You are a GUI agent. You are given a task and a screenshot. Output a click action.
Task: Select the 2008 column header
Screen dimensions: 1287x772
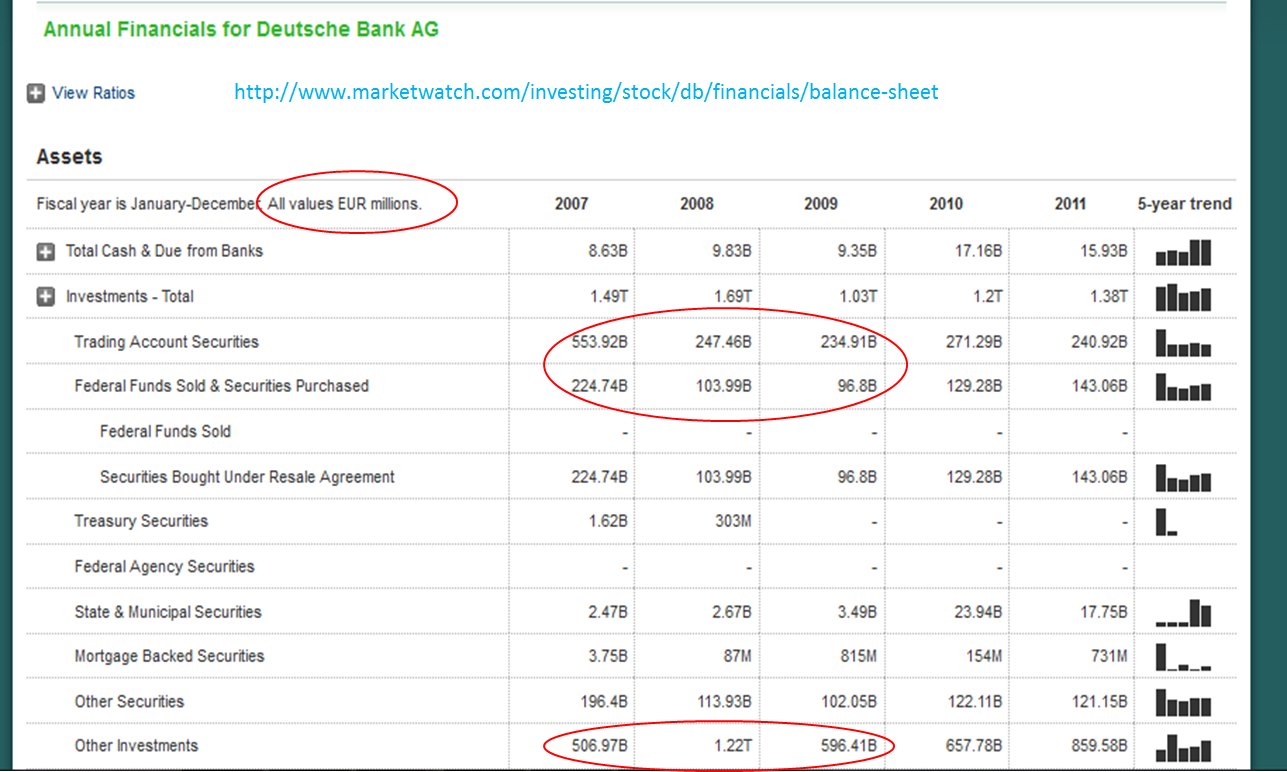coord(697,204)
